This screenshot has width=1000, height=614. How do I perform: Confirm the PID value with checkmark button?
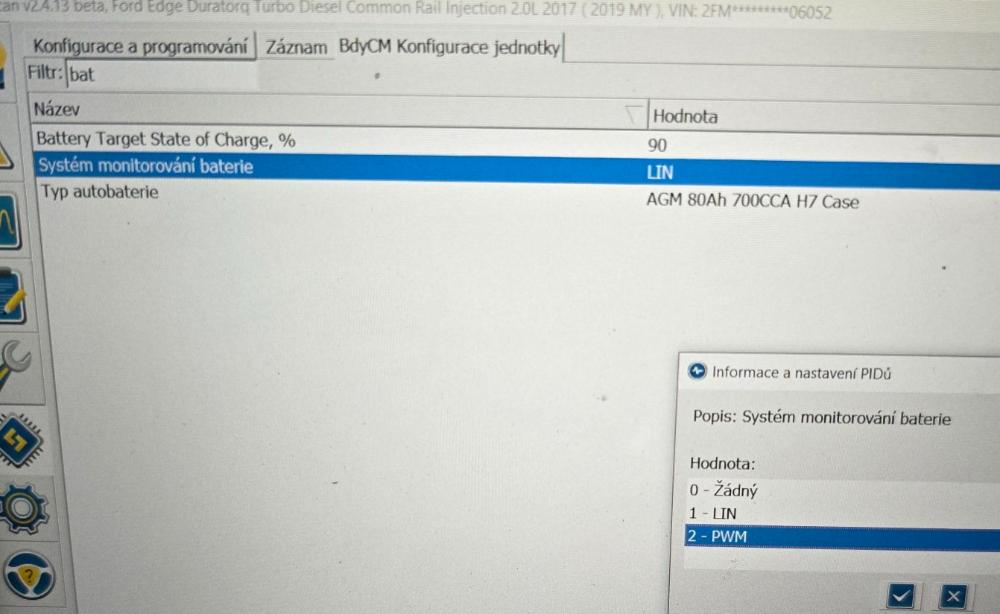point(900,596)
